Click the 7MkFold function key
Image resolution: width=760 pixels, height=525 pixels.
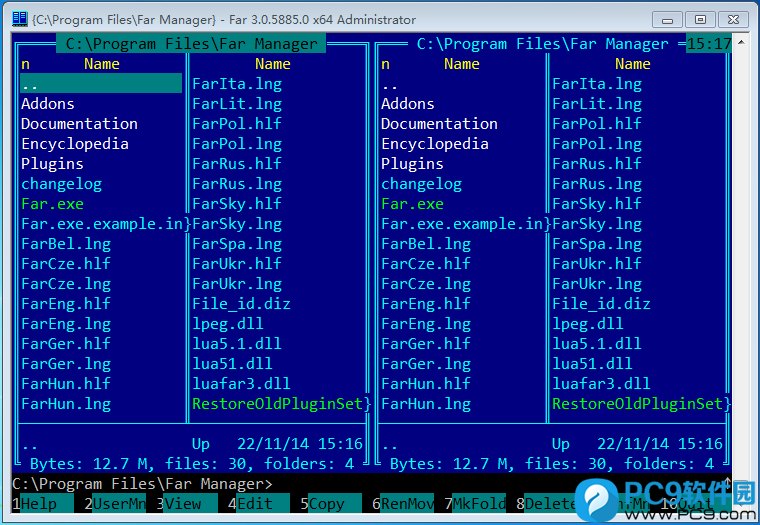pyautogui.click(x=475, y=504)
